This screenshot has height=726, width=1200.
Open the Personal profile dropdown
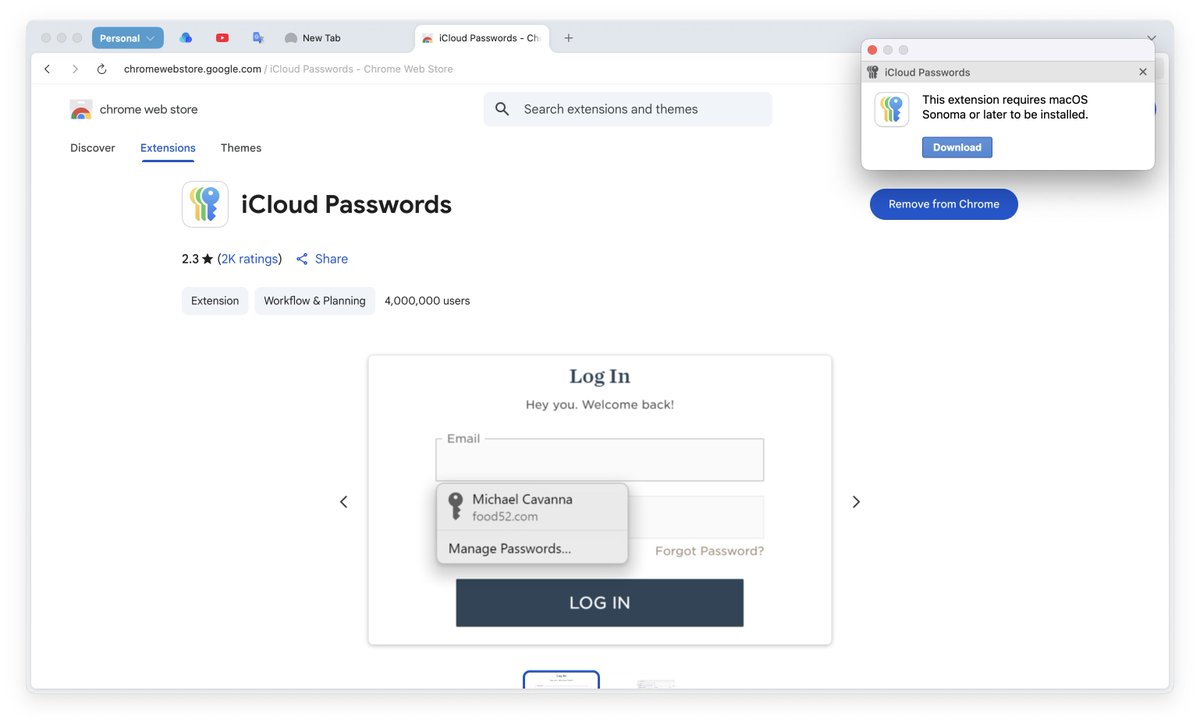(x=127, y=38)
